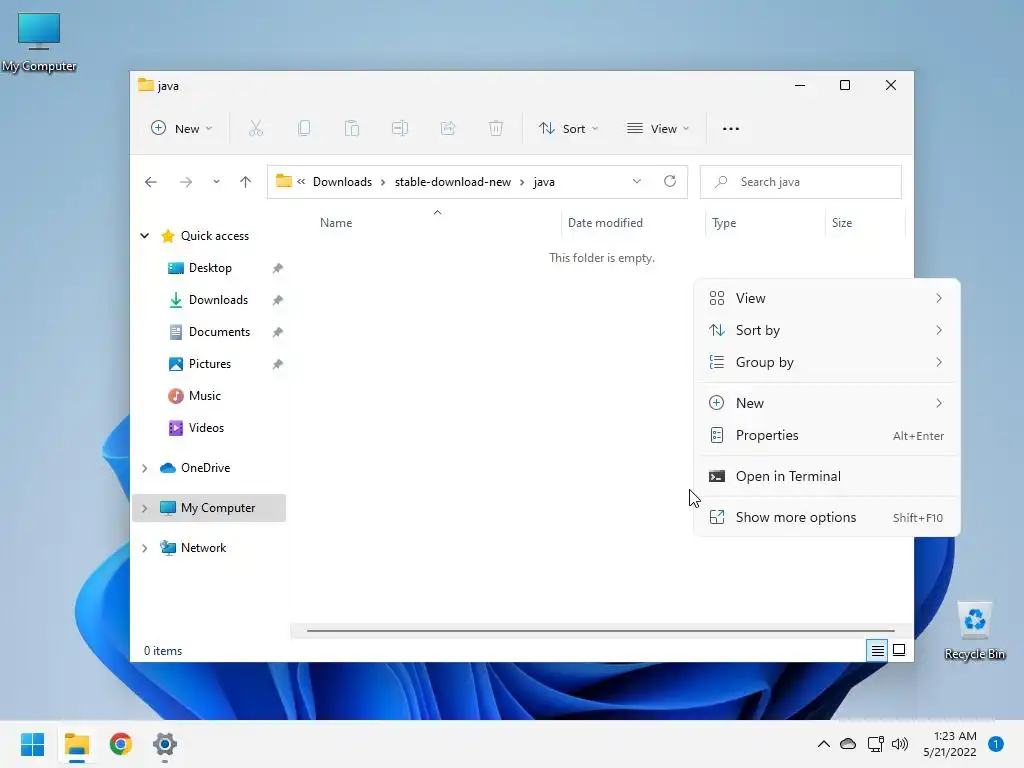
Task: Open the New dropdown in toolbar
Action: coord(181,129)
